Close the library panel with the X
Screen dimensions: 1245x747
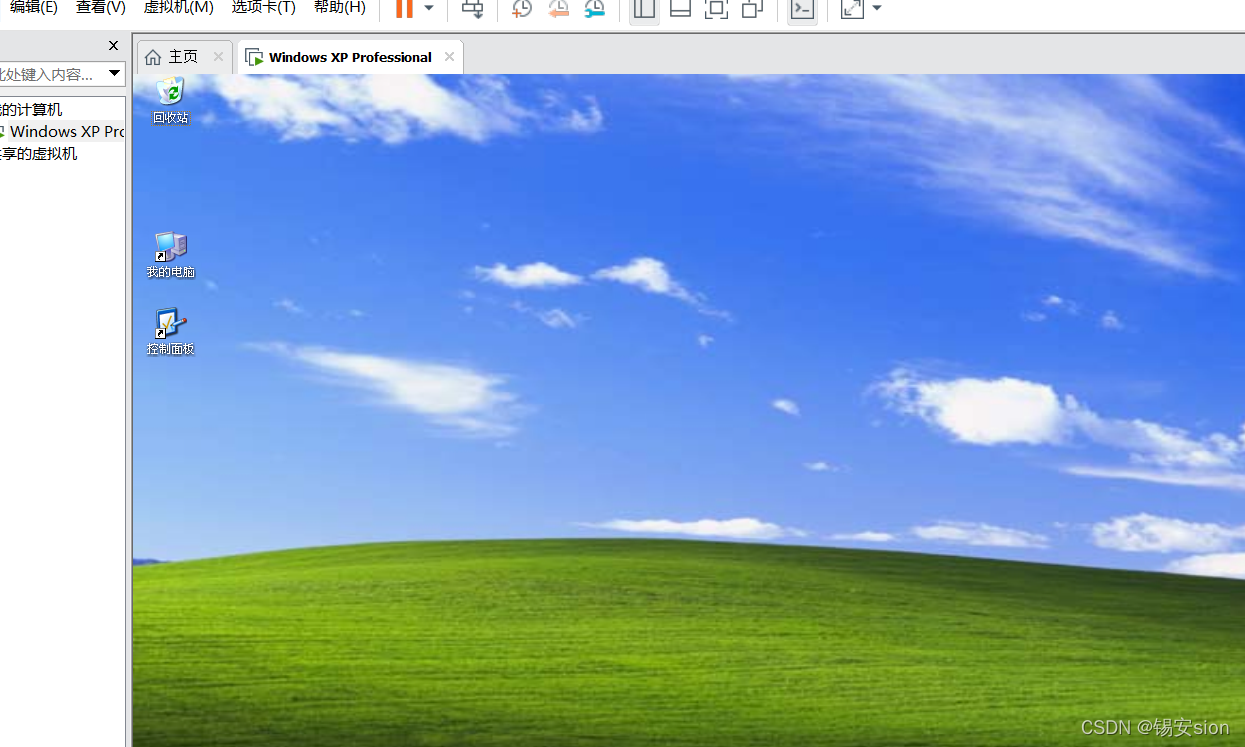[113, 45]
